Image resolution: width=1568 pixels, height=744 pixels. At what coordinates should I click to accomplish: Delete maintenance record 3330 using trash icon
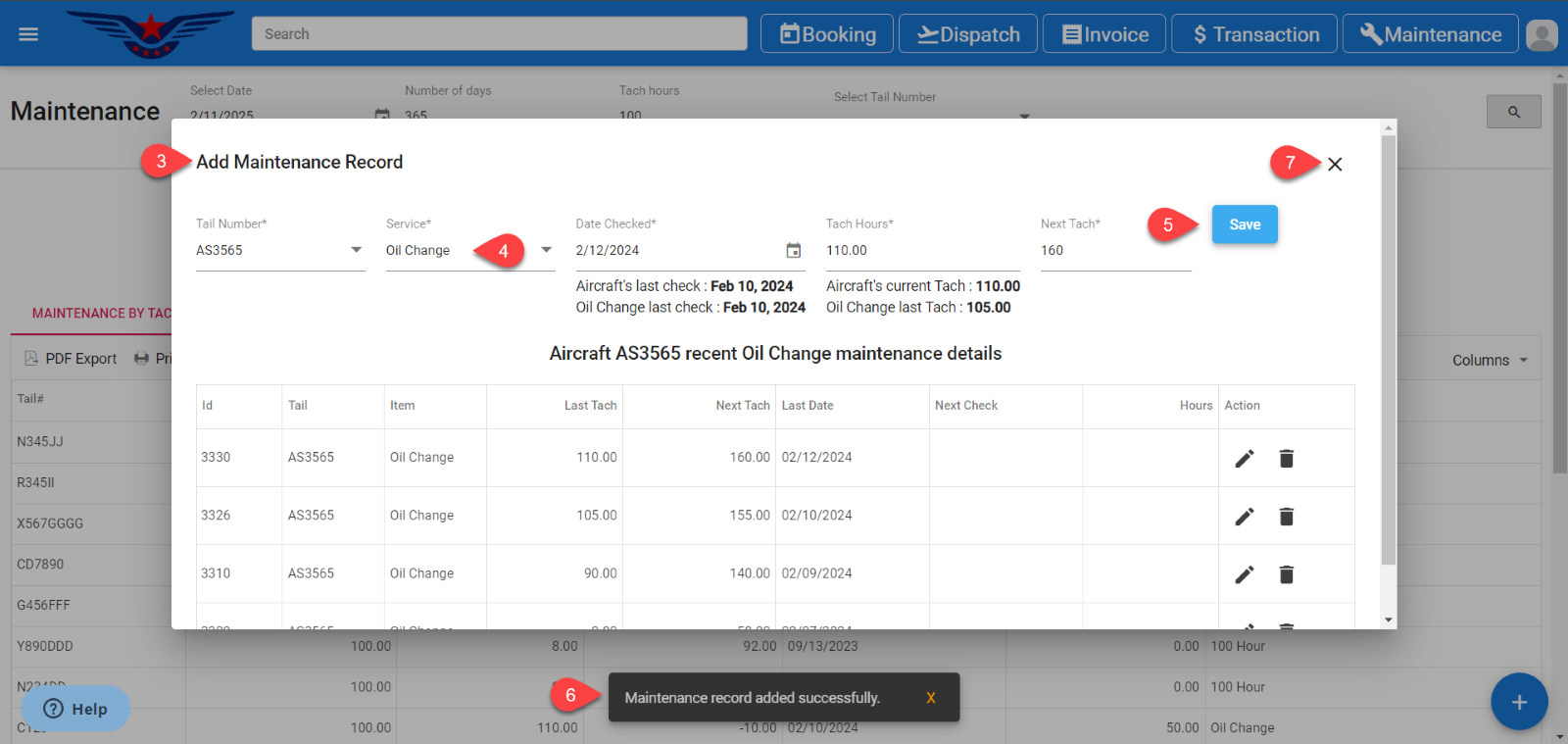click(1286, 459)
